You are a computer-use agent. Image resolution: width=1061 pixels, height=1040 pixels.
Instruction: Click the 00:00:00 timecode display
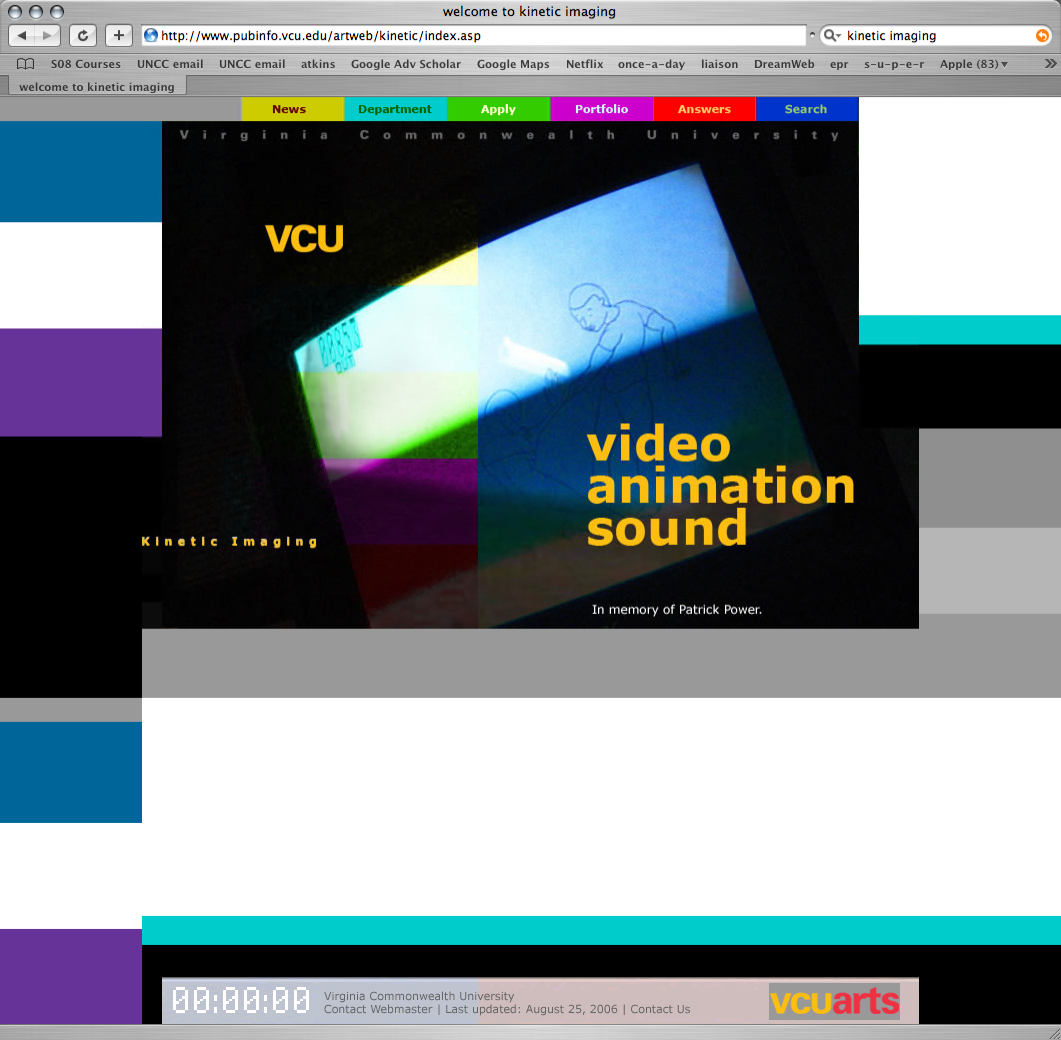(x=241, y=1000)
